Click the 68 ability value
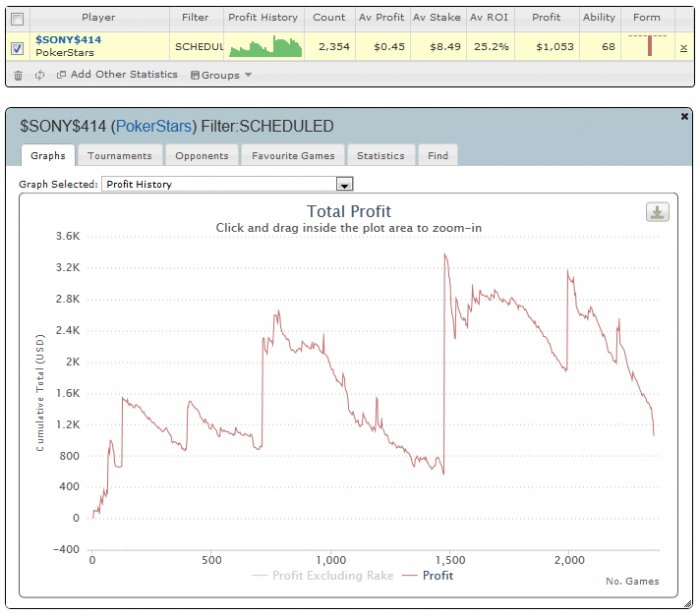The height and width of the screenshot is (615, 700). click(608, 47)
